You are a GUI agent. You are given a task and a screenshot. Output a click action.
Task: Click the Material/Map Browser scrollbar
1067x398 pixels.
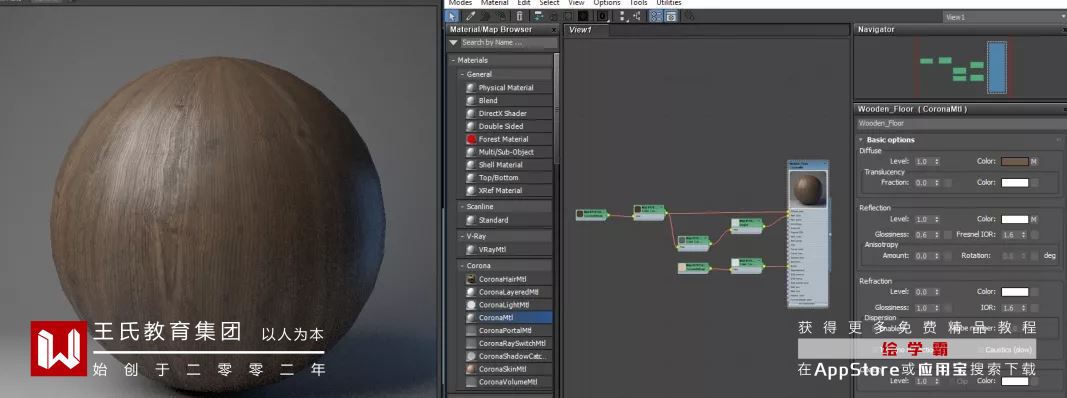(x=557, y=109)
